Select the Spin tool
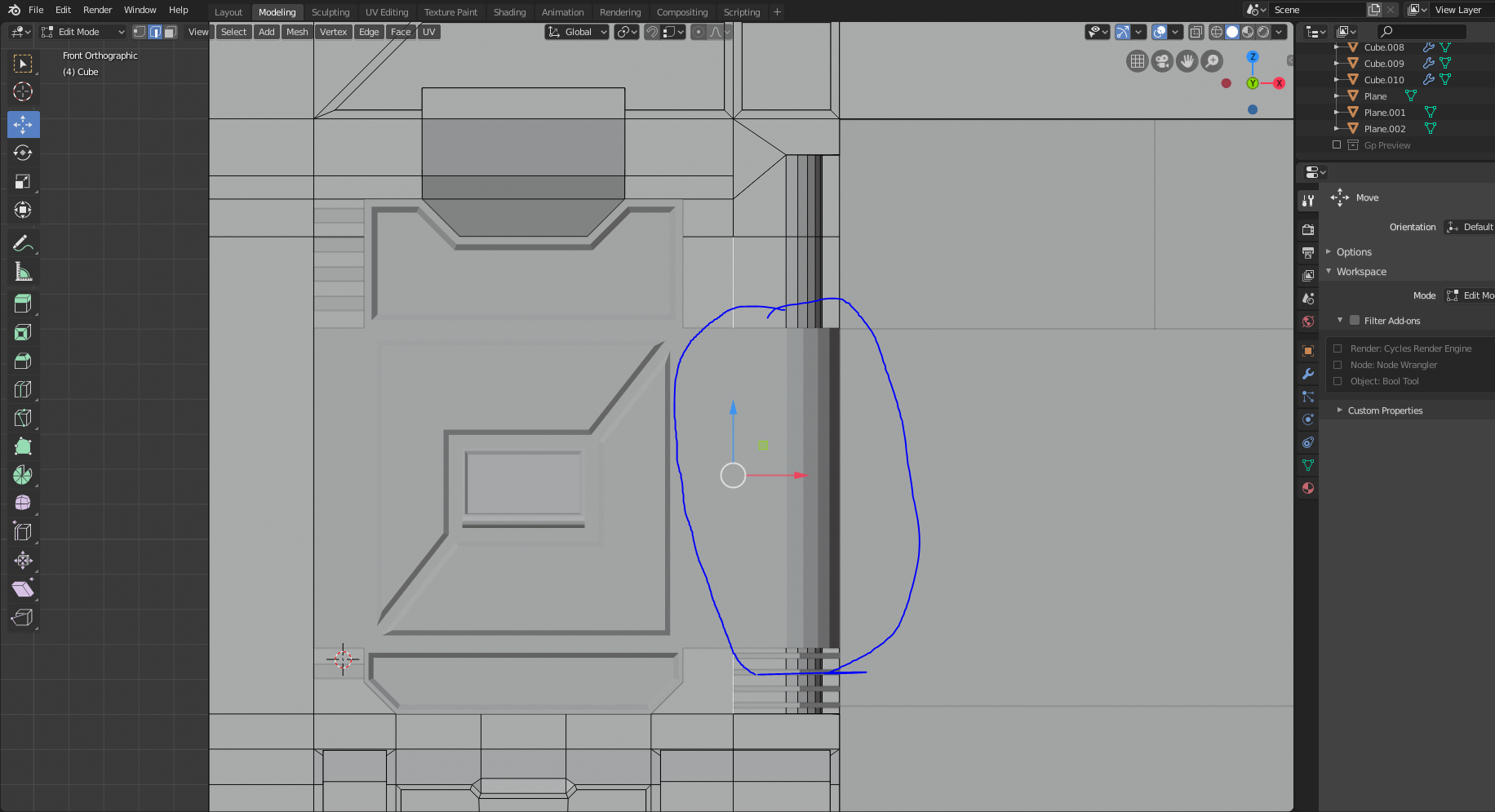The height and width of the screenshot is (812, 1495). click(x=23, y=475)
